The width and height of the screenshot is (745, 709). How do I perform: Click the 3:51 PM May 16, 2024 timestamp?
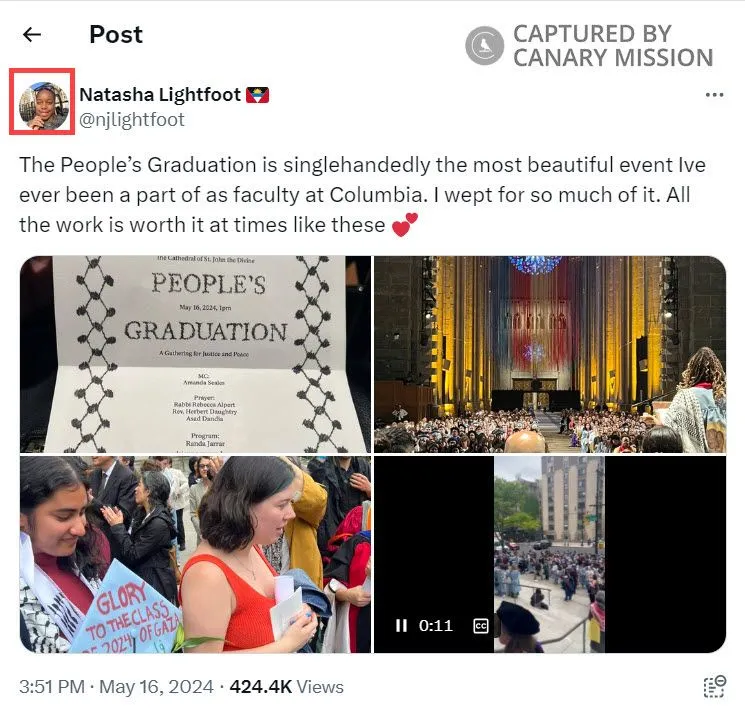click(x=116, y=687)
